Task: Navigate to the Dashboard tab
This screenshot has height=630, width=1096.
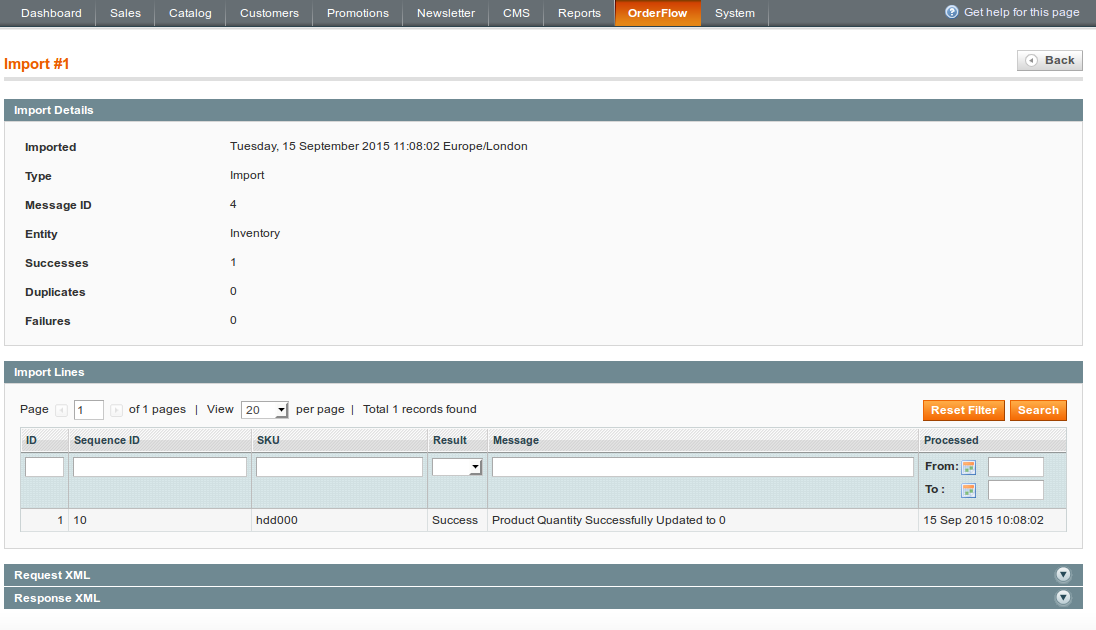Action: (51, 13)
